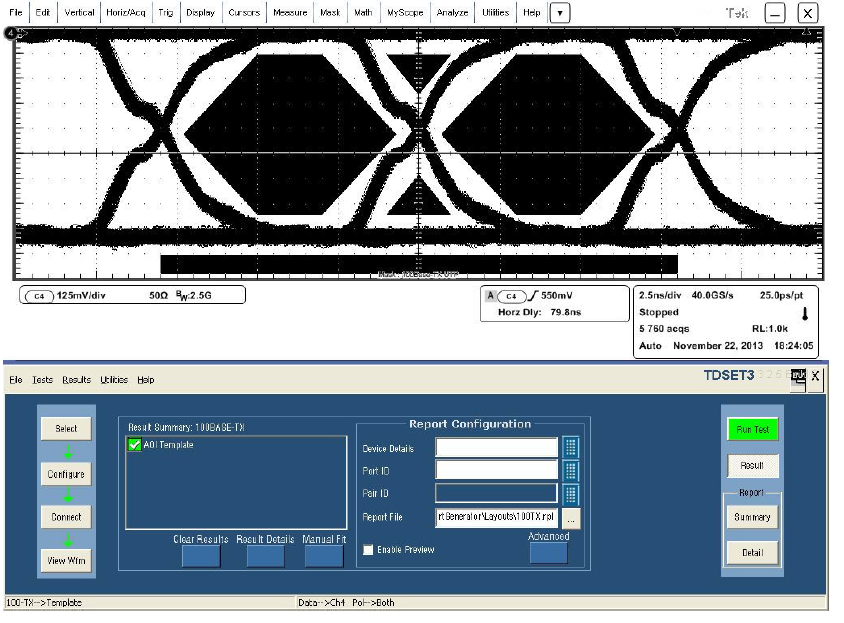The image size is (844, 623).
Task: Enable the Enable Preview checkbox
Action: tap(368, 550)
